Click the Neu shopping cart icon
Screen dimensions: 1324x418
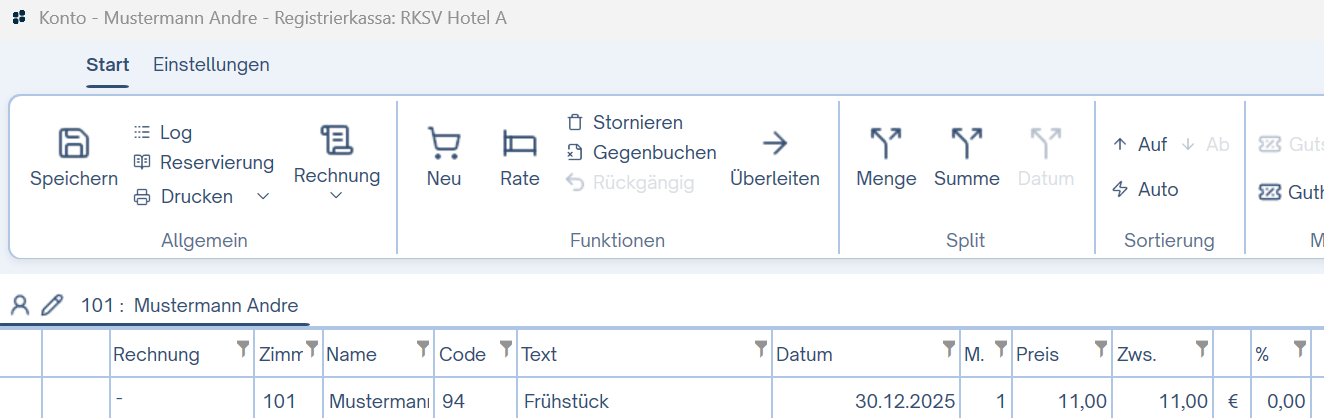[443, 143]
